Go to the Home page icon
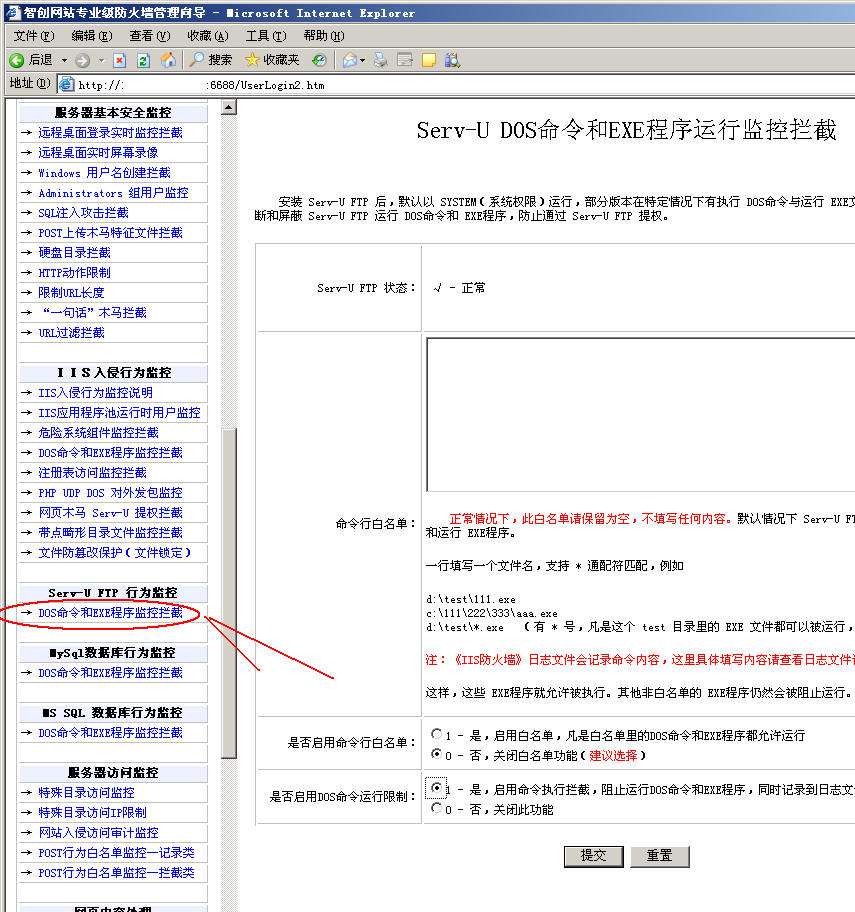 coord(168,60)
